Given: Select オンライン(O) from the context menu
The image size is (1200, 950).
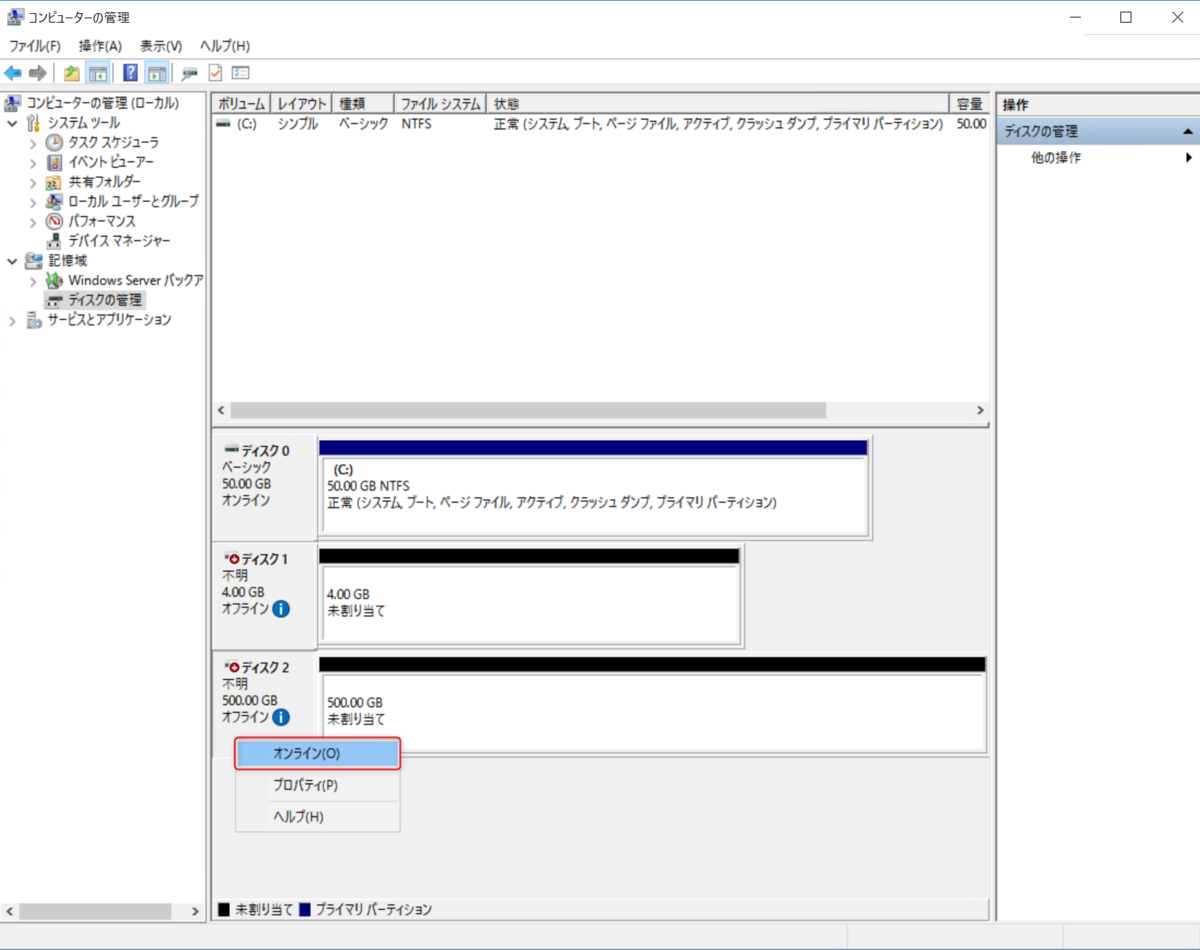Looking at the screenshot, I should pyautogui.click(x=317, y=753).
